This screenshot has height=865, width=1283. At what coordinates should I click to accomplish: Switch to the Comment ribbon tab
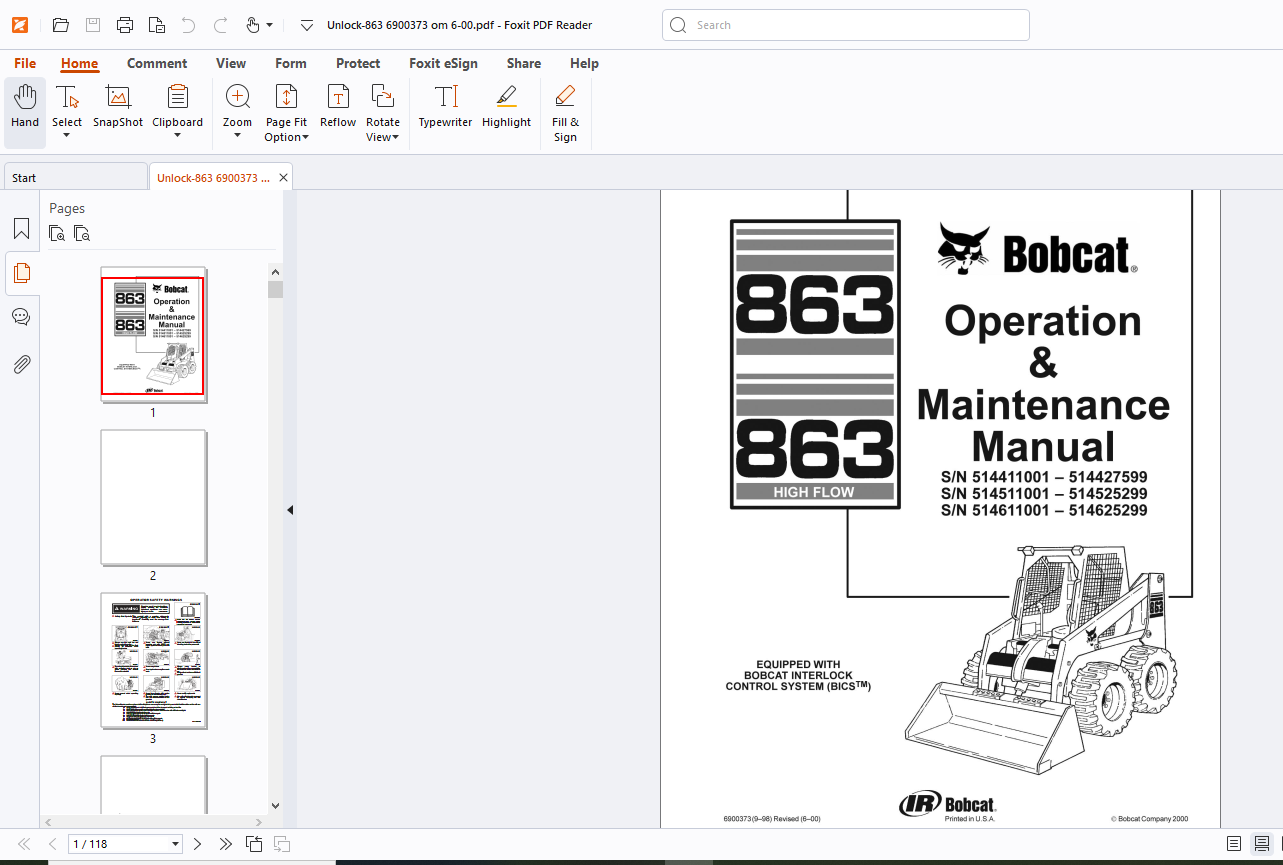[x=157, y=63]
